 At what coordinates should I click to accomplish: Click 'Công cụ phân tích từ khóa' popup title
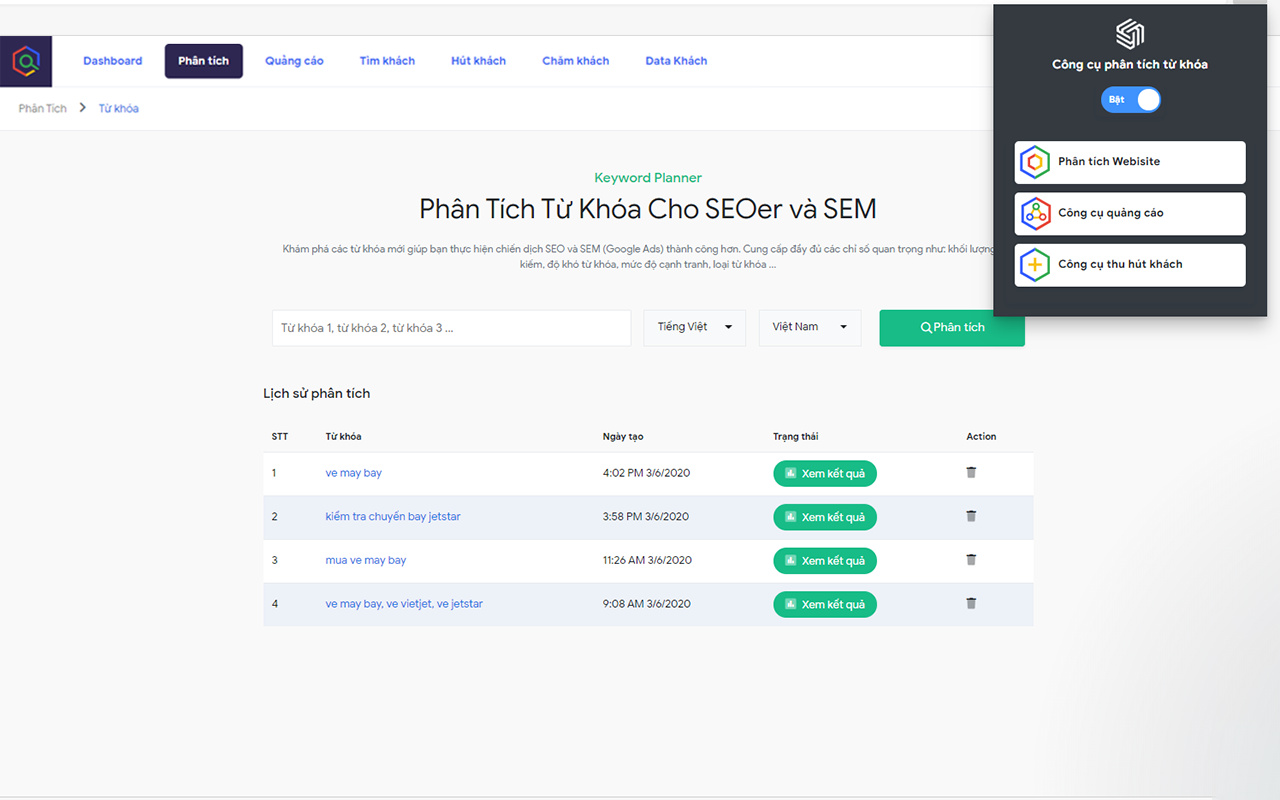1130,65
